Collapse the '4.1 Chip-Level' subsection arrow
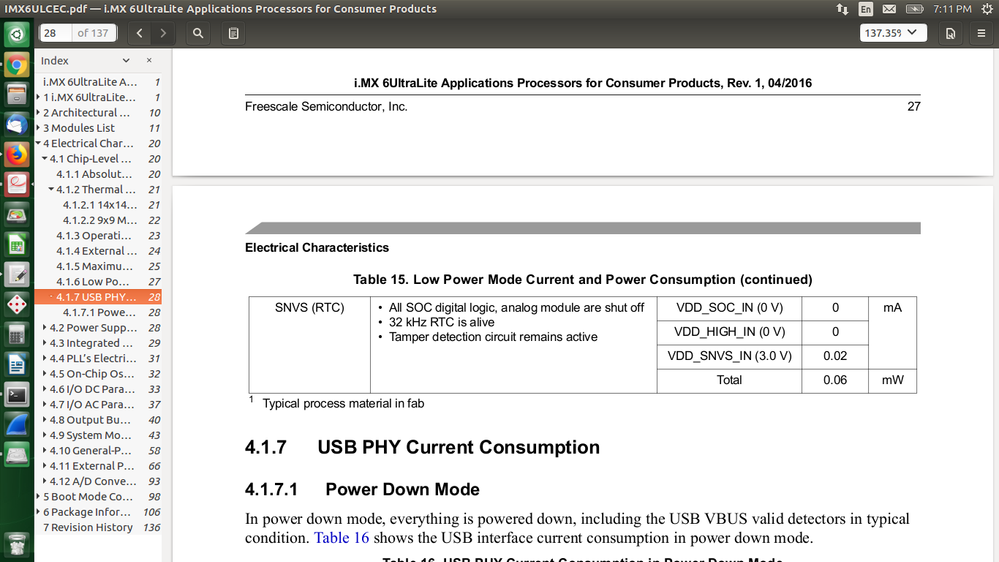 [45, 158]
